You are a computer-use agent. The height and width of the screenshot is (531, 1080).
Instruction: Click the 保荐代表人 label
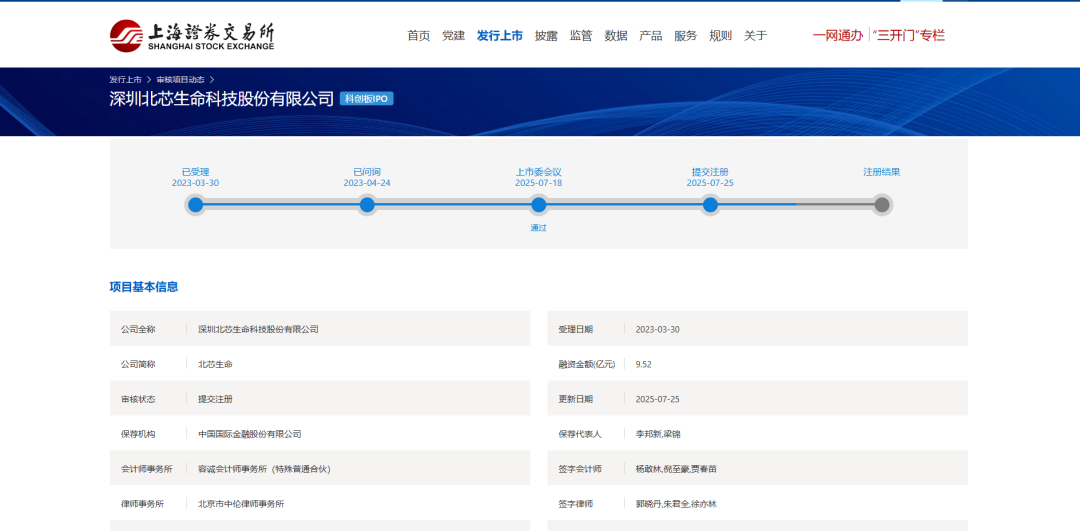(x=580, y=435)
